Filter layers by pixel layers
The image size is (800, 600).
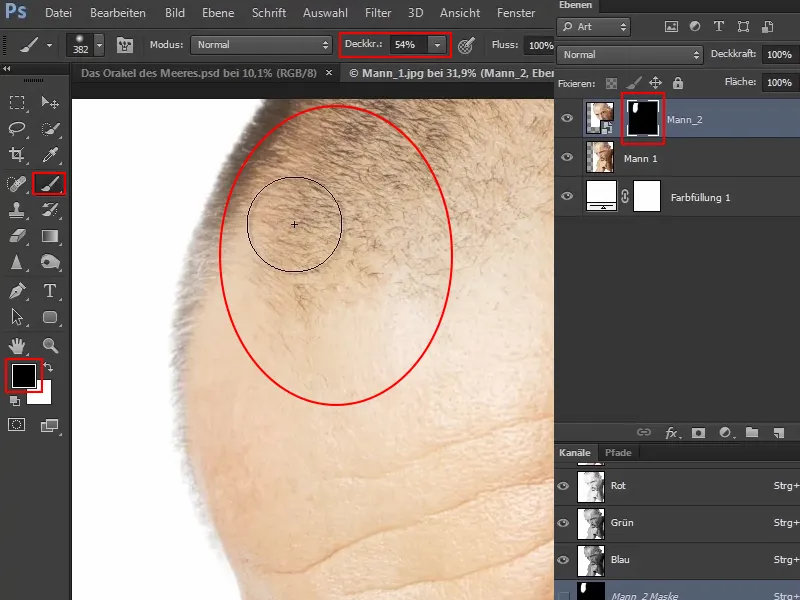click(671, 27)
